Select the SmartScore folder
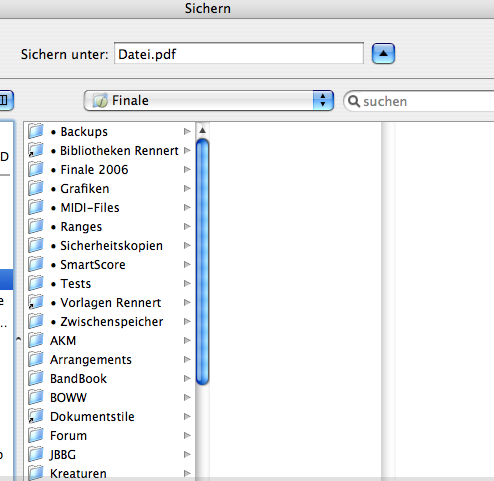Screen dimensions: 494x481 click(x=110, y=264)
